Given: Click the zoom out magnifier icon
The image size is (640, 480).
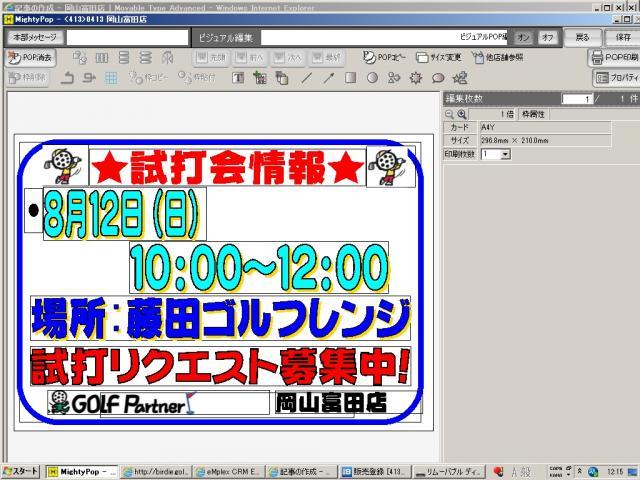Looking at the screenshot, I should pyautogui.click(x=449, y=114).
